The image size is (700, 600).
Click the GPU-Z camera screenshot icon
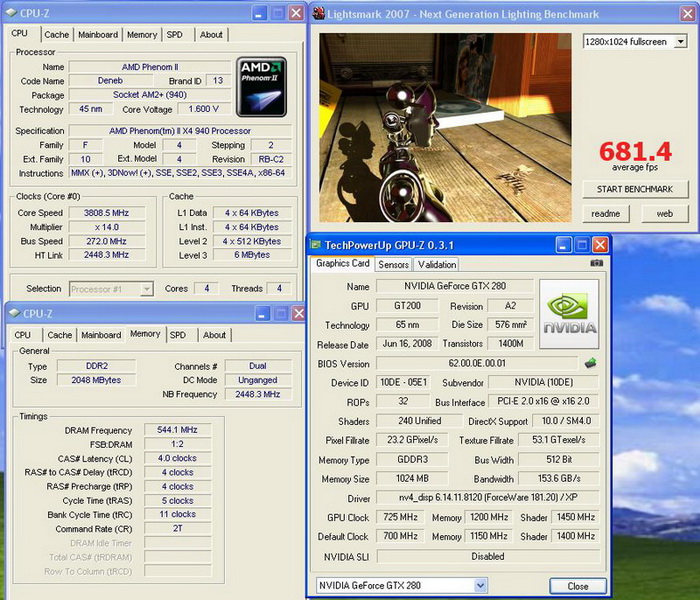coord(596,263)
